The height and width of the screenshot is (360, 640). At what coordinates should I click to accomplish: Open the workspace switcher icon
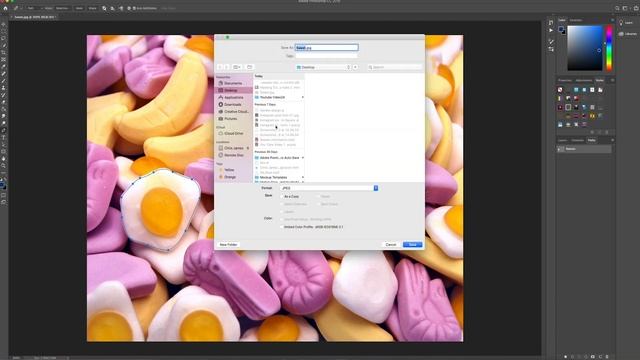624,8
